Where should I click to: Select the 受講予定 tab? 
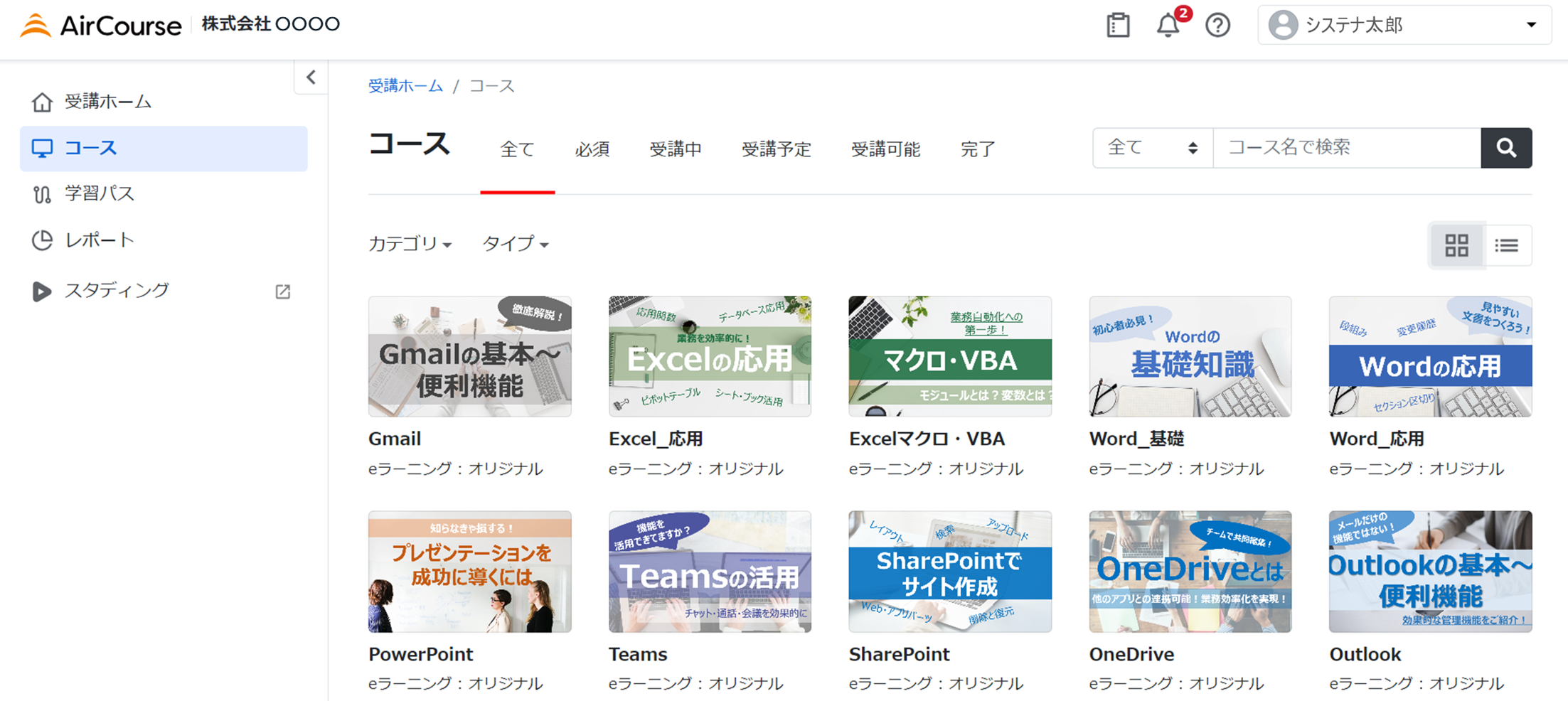pyautogui.click(x=777, y=149)
